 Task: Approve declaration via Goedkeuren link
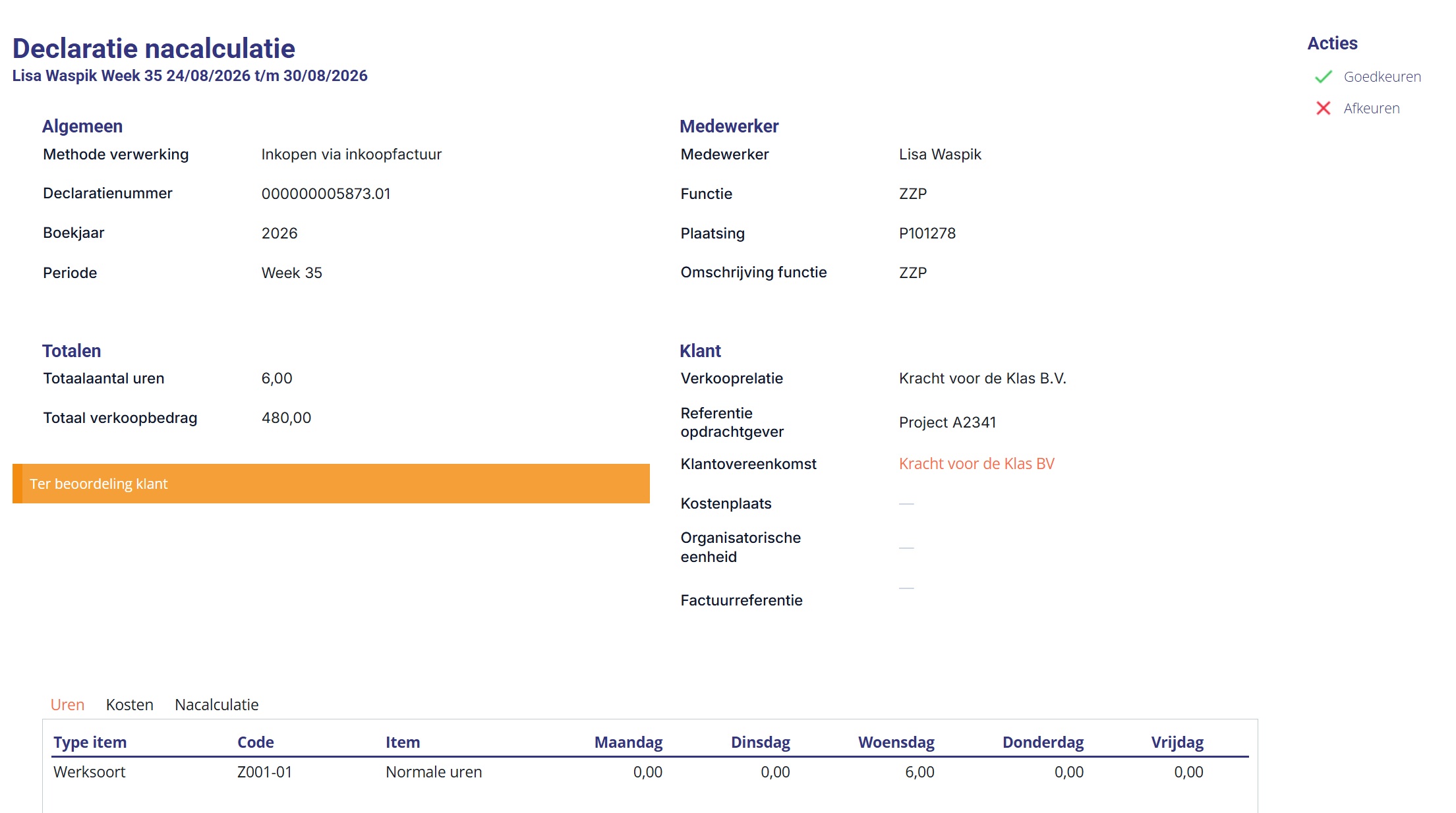[1382, 76]
